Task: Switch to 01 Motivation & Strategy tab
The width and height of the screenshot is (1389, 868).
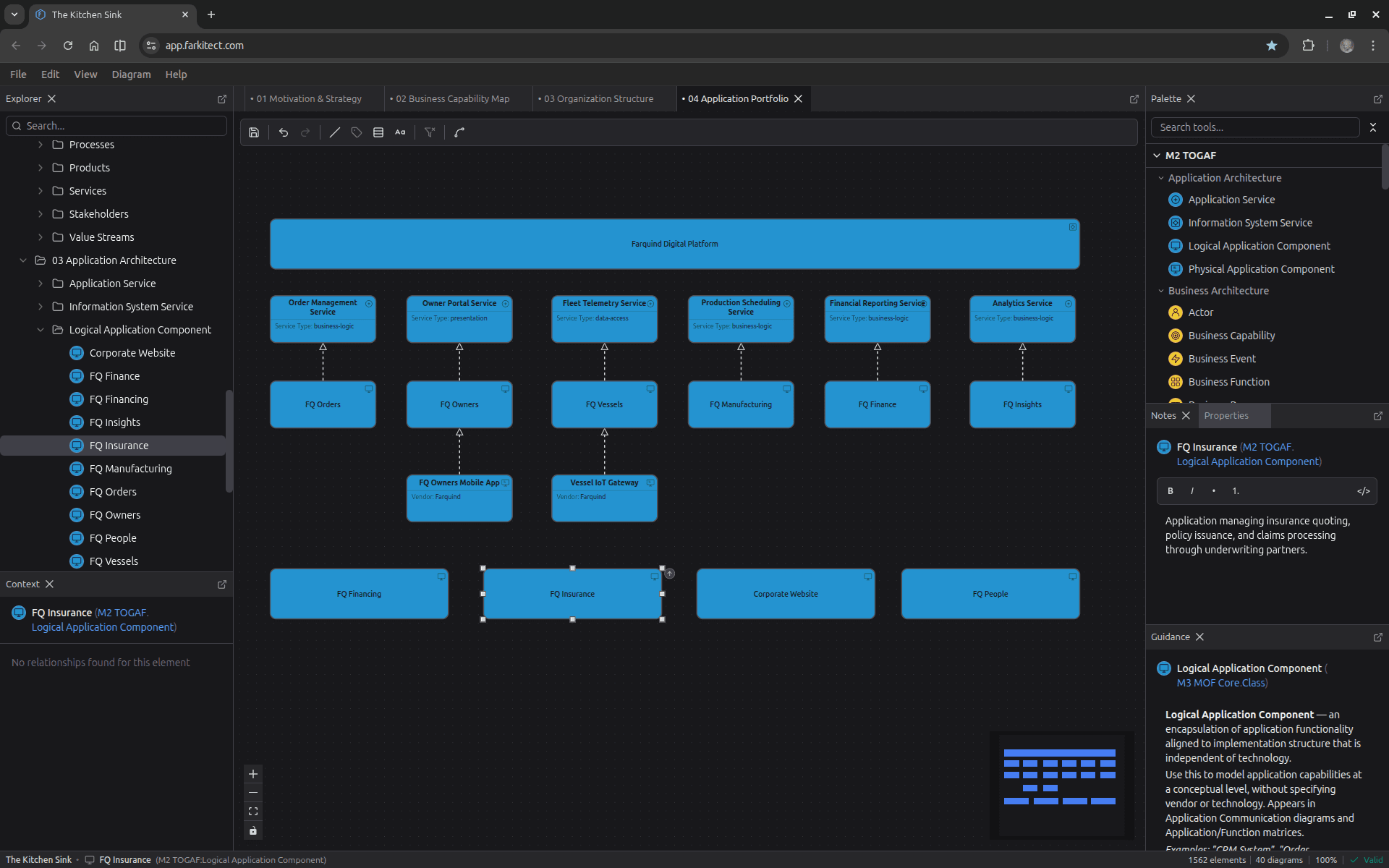Action: [x=308, y=99]
